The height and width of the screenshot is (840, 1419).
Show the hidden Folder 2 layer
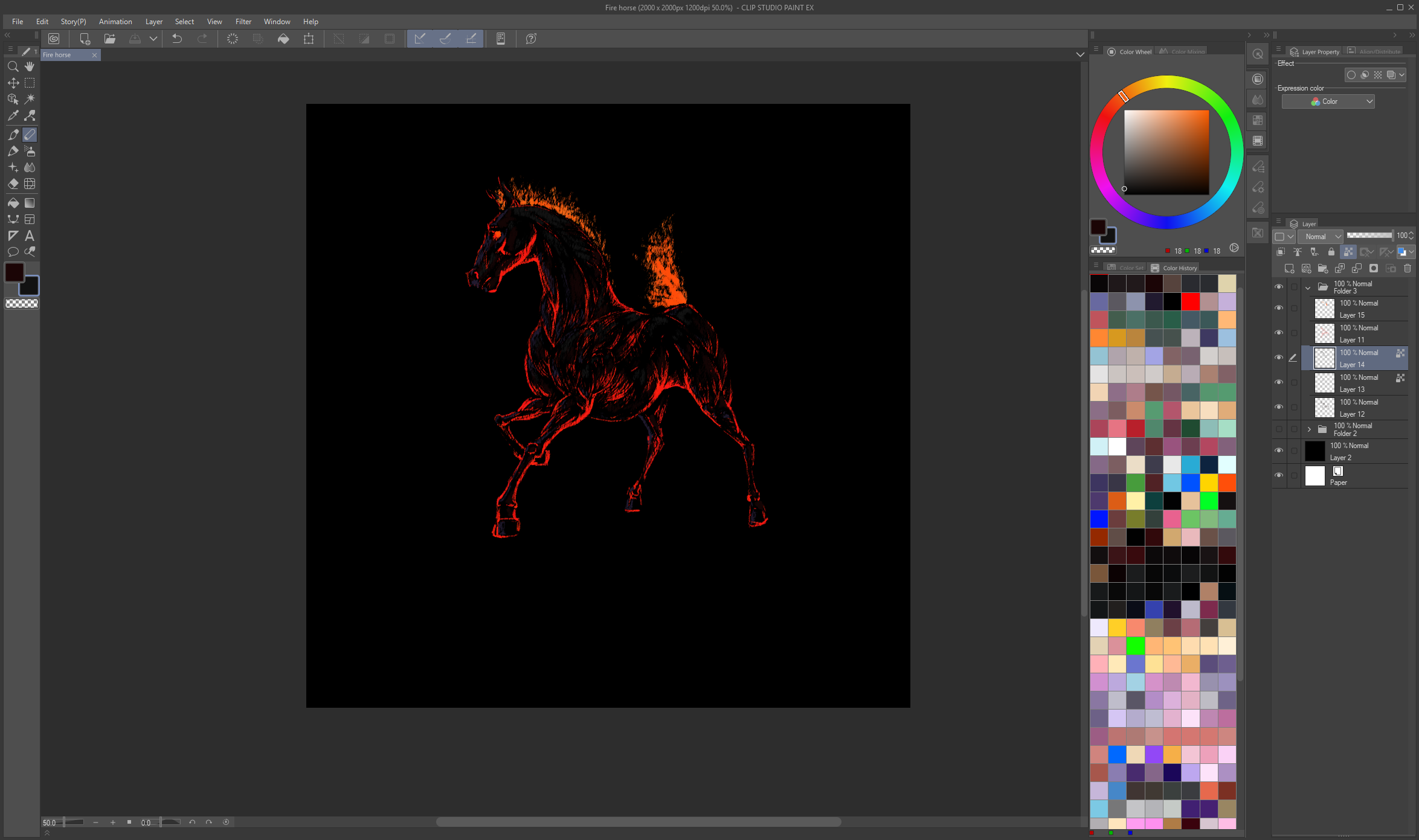[1278, 429]
